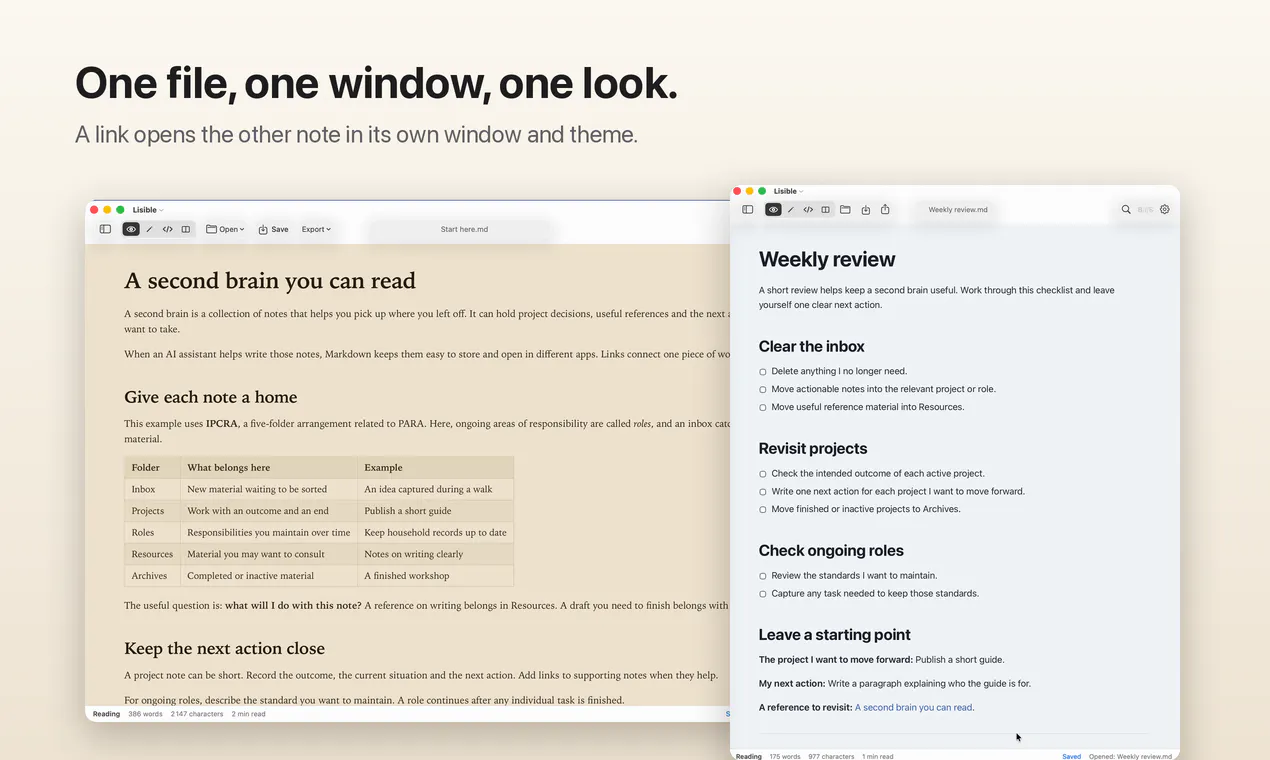
Task: Click the 'Clear the inbox' heading
Action: pos(812,347)
